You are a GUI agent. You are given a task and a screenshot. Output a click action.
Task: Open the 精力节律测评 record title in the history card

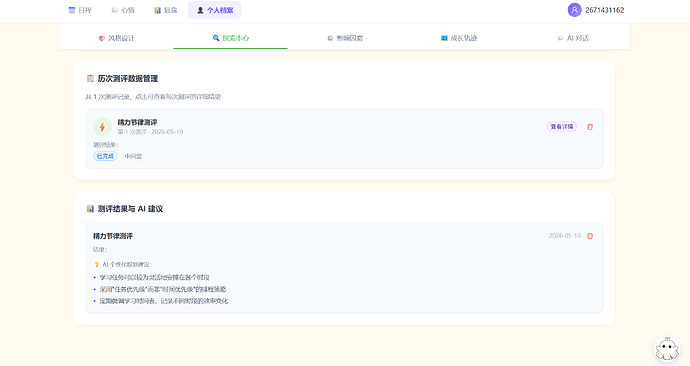click(137, 122)
